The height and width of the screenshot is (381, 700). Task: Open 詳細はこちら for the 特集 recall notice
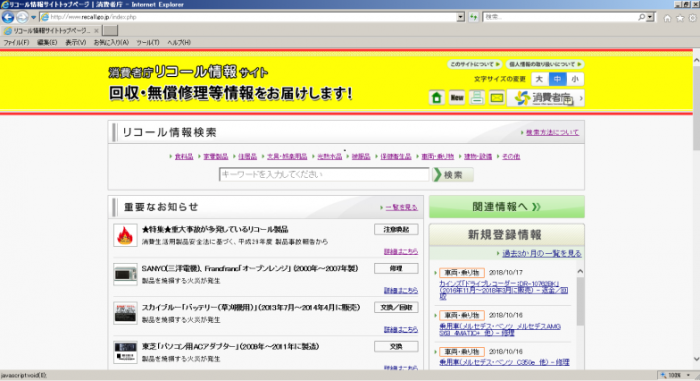pyautogui.click(x=401, y=251)
